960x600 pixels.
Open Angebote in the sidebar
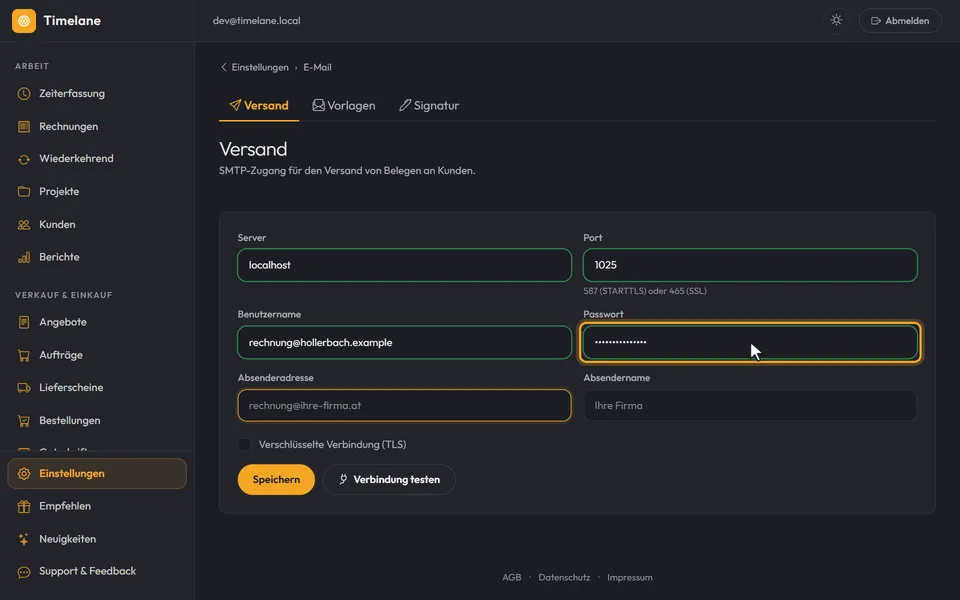click(97, 322)
